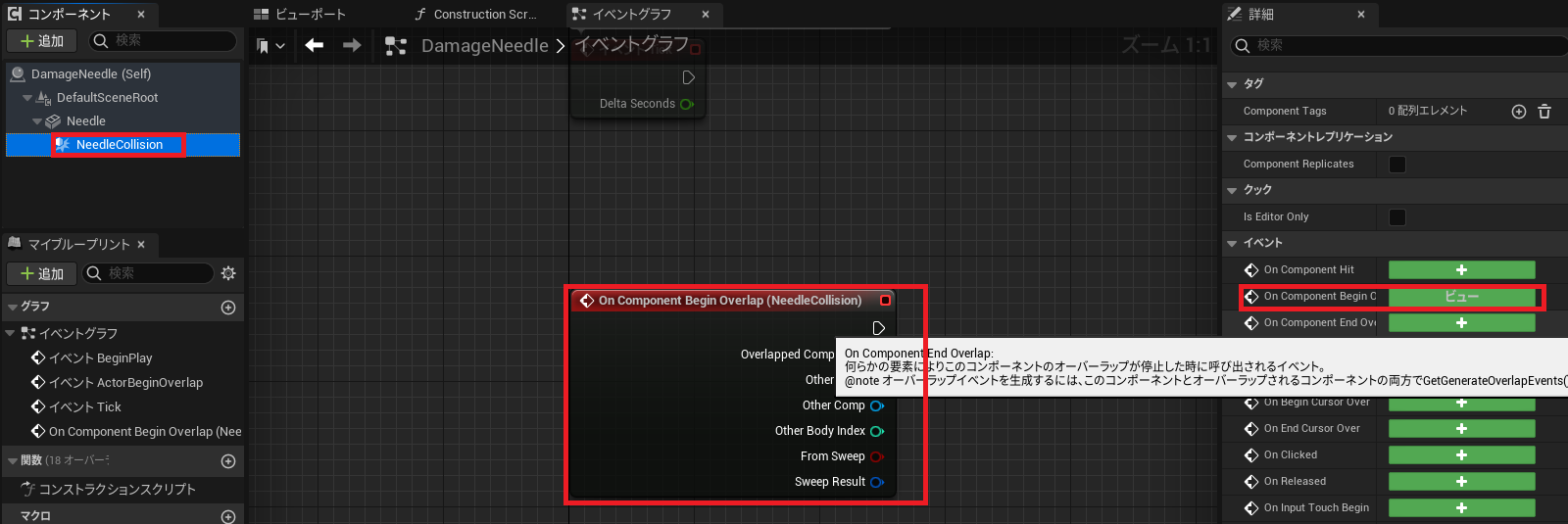Collapse the イベント section
This screenshot has height=524, width=1568.
pos(1232,244)
